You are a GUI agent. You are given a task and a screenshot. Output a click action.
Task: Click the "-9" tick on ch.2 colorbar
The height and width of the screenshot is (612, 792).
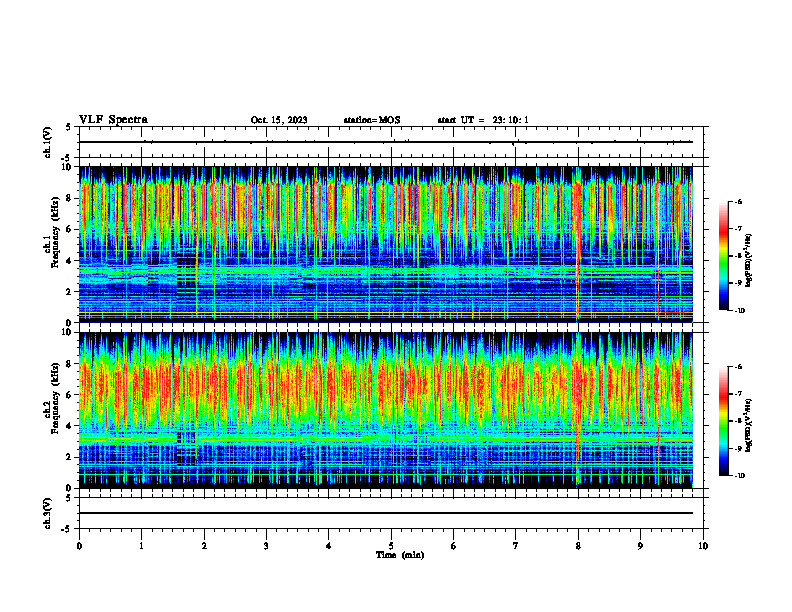(x=738, y=448)
